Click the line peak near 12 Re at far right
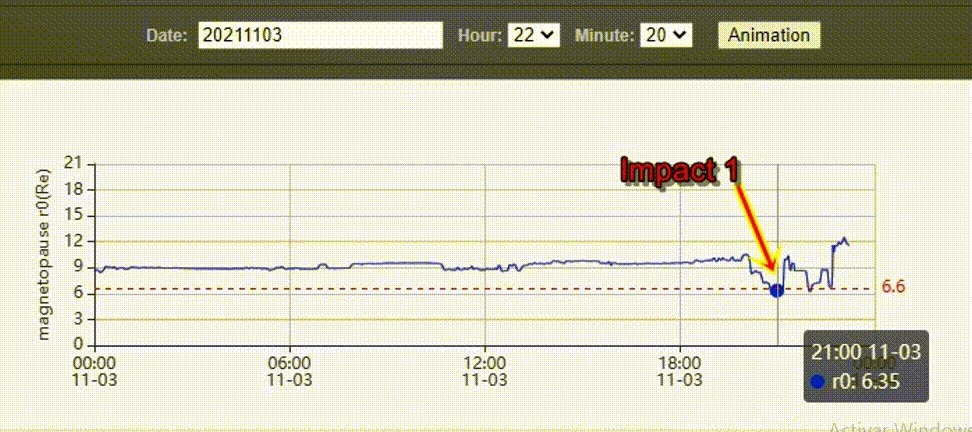 coord(844,239)
